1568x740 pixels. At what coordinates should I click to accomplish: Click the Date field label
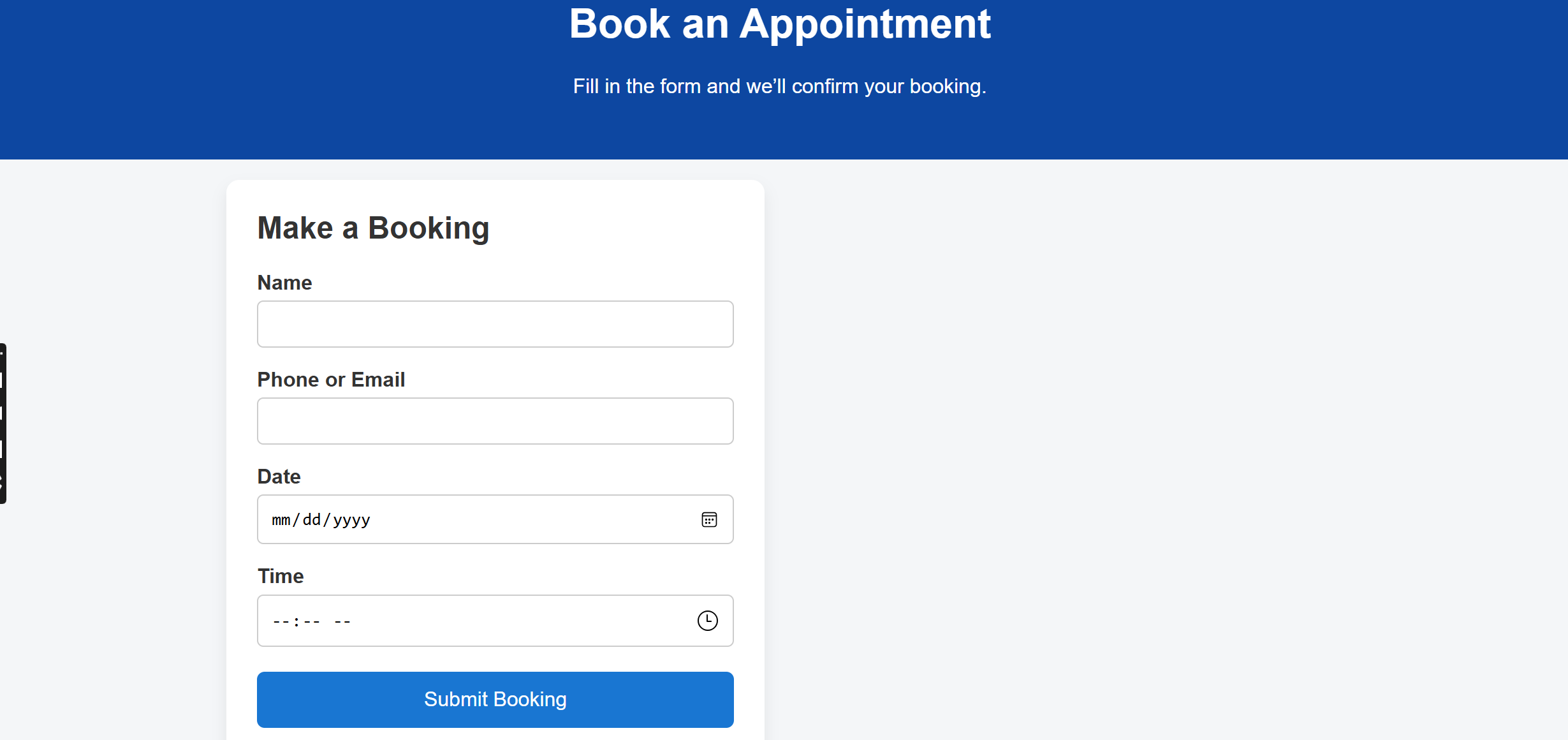point(279,477)
